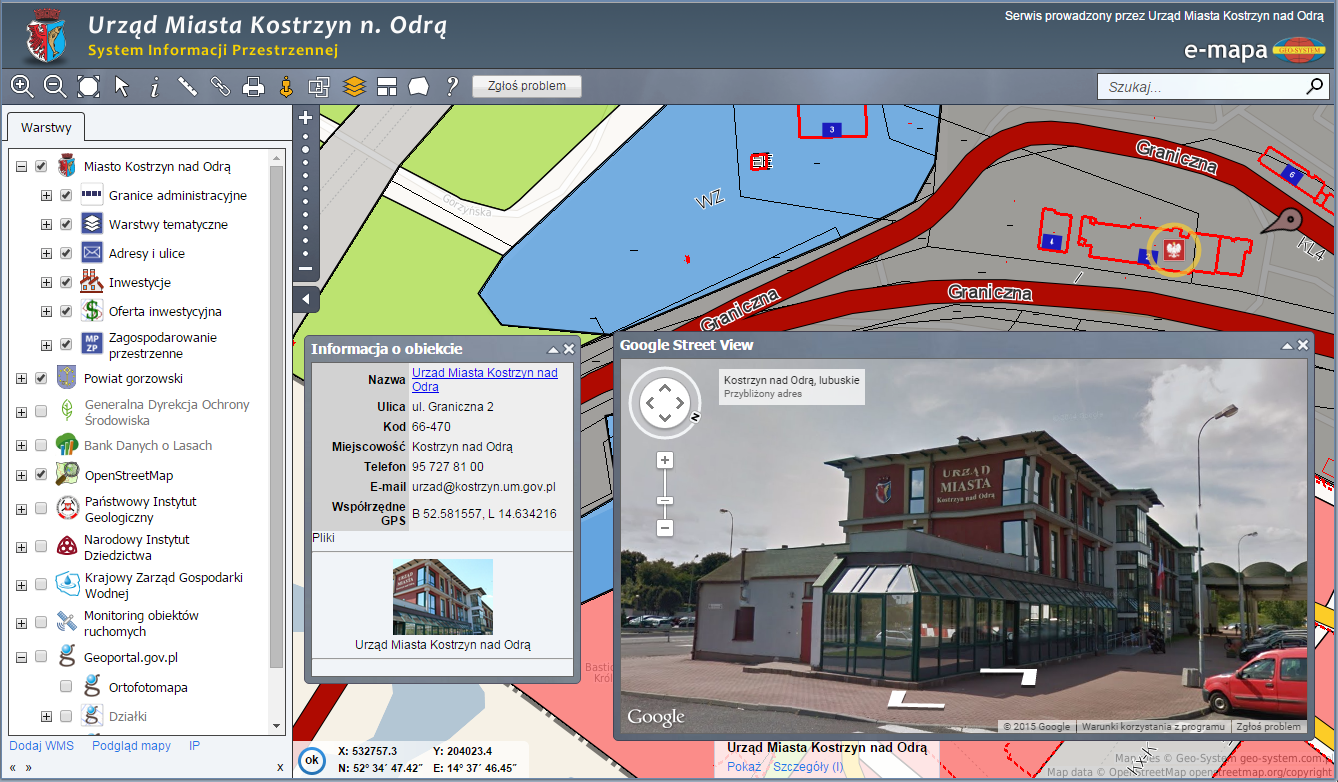Click the Pokaż link under map
Image resolution: width=1338 pixels, height=782 pixels.
pyautogui.click(x=744, y=767)
